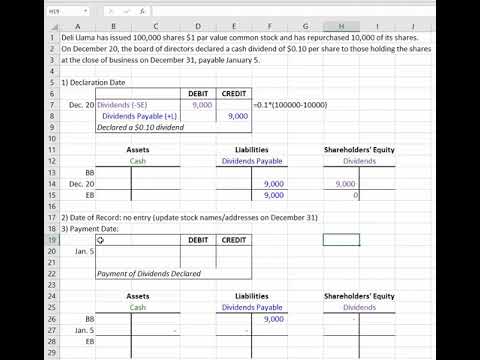Click the EB label in row 28
The image size is (480, 360).
[90, 341]
